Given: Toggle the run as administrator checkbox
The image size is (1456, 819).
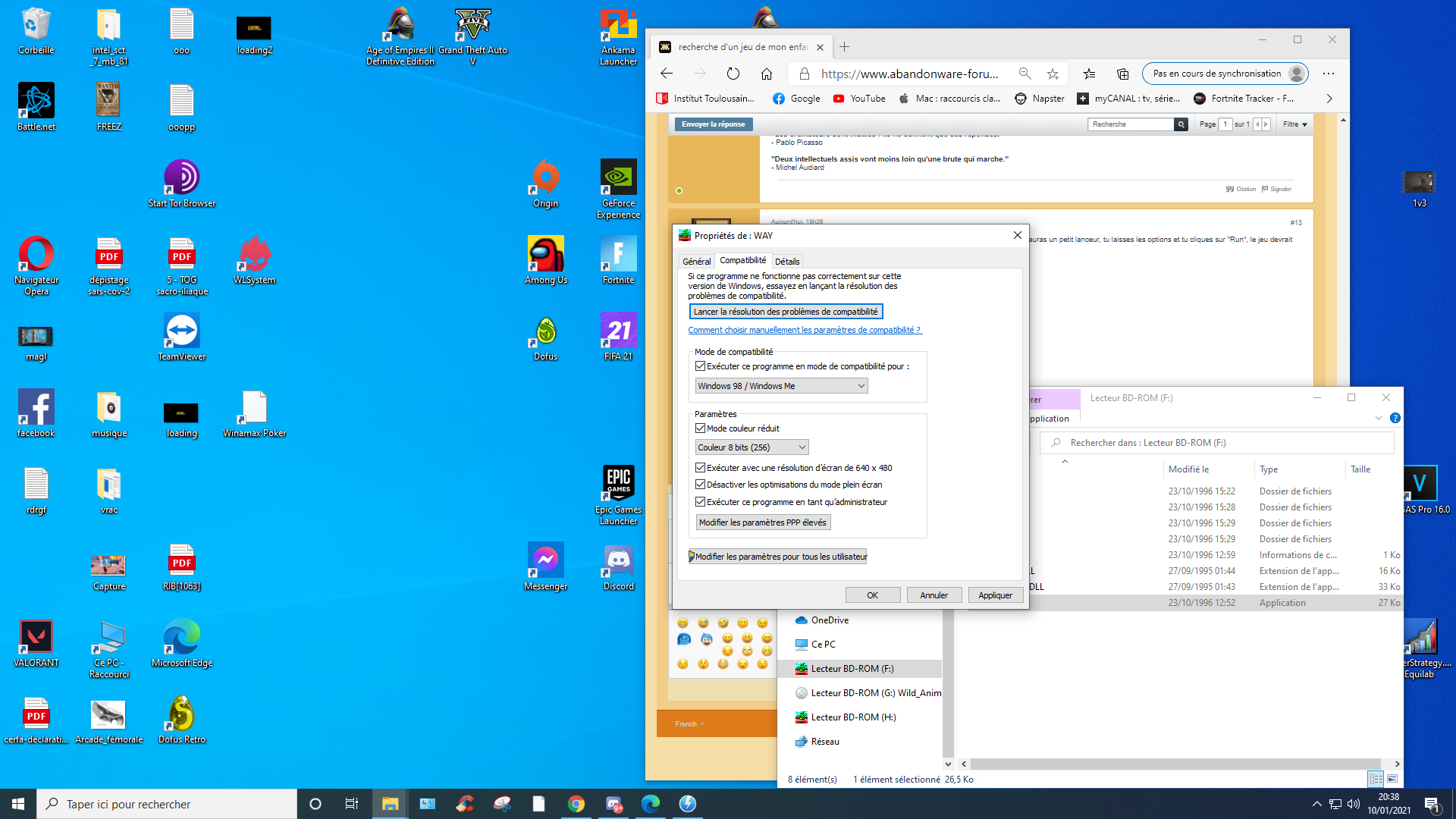Looking at the screenshot, I should pos(700,502).
